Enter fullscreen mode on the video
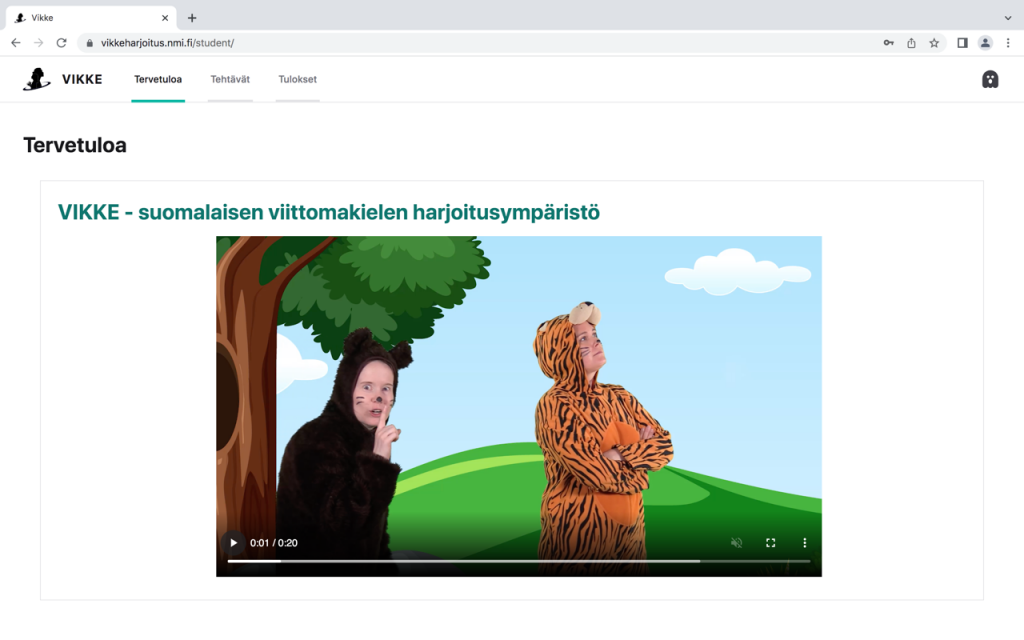Image resolution: width=1024 pixels, height=640 pixels. click(770, 543)
